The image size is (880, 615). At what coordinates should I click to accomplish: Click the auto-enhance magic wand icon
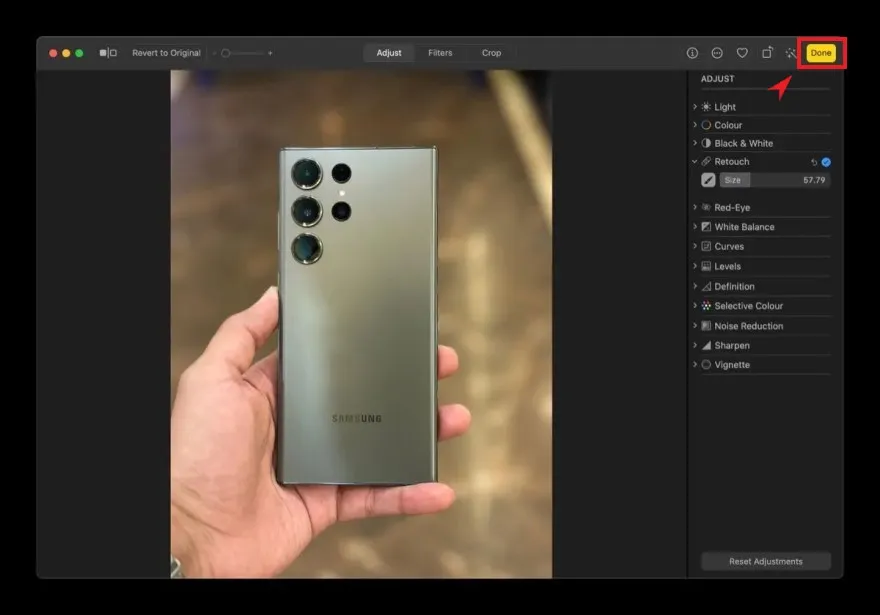(792, 53)
